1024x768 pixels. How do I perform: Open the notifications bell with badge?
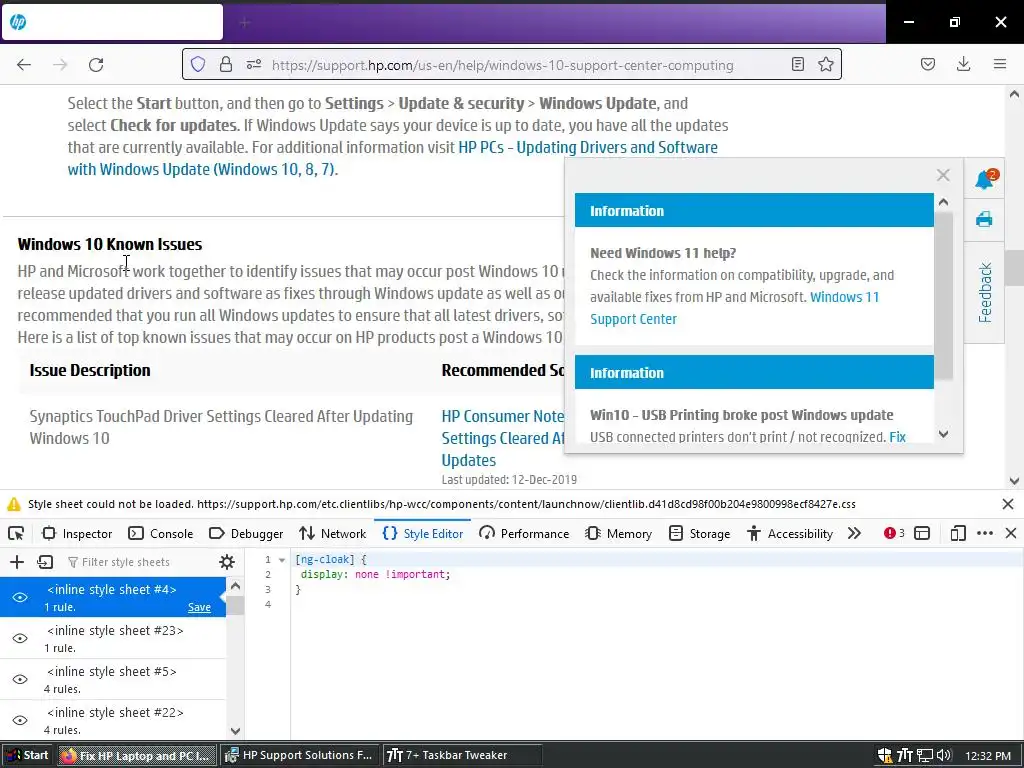[984, 178]
